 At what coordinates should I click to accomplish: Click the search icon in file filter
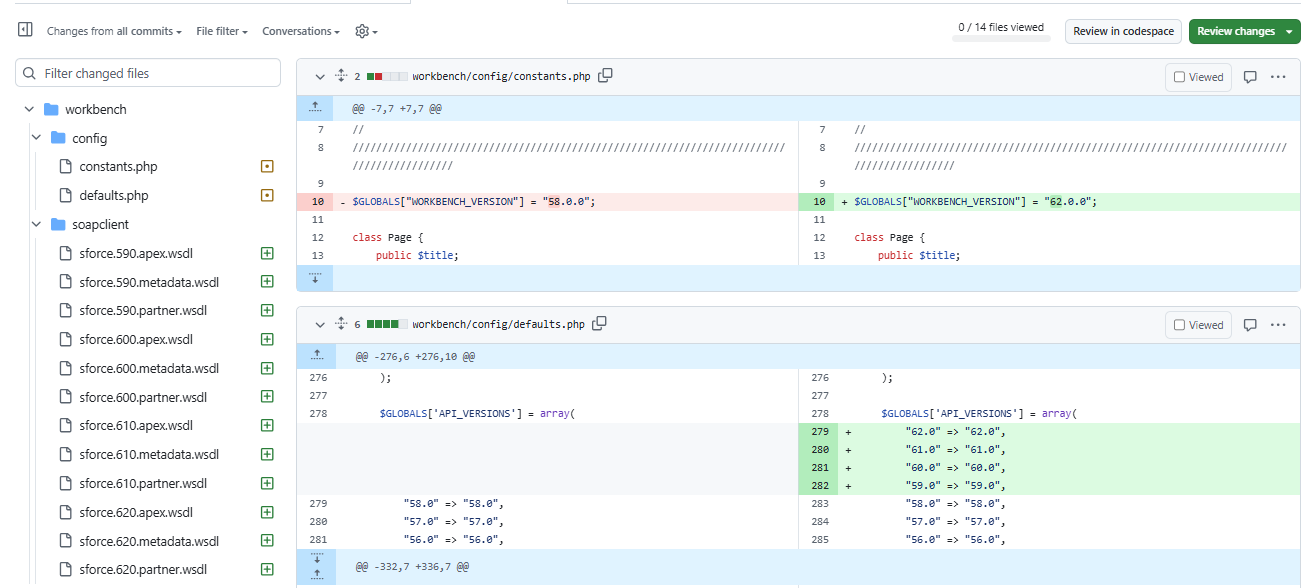pyautogui.click(x=30, y=73)
